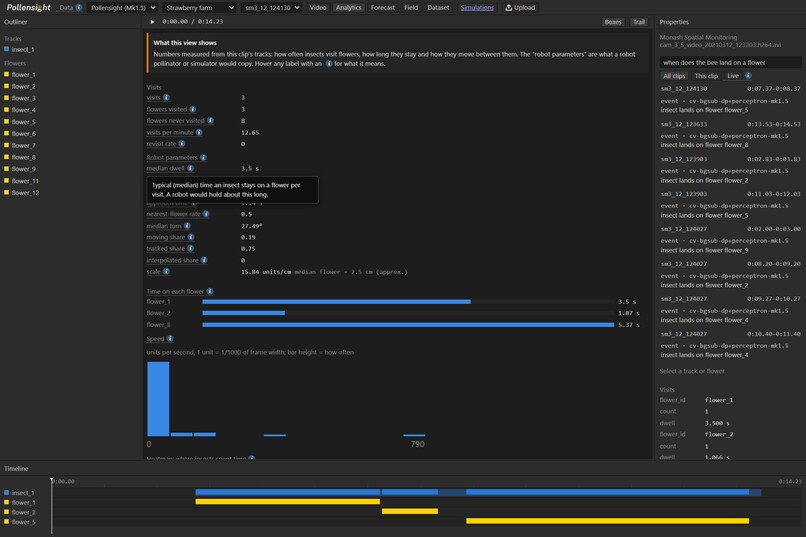806x537 pixels.
Task: Open the Dataset tab
Action: [438, 8]
